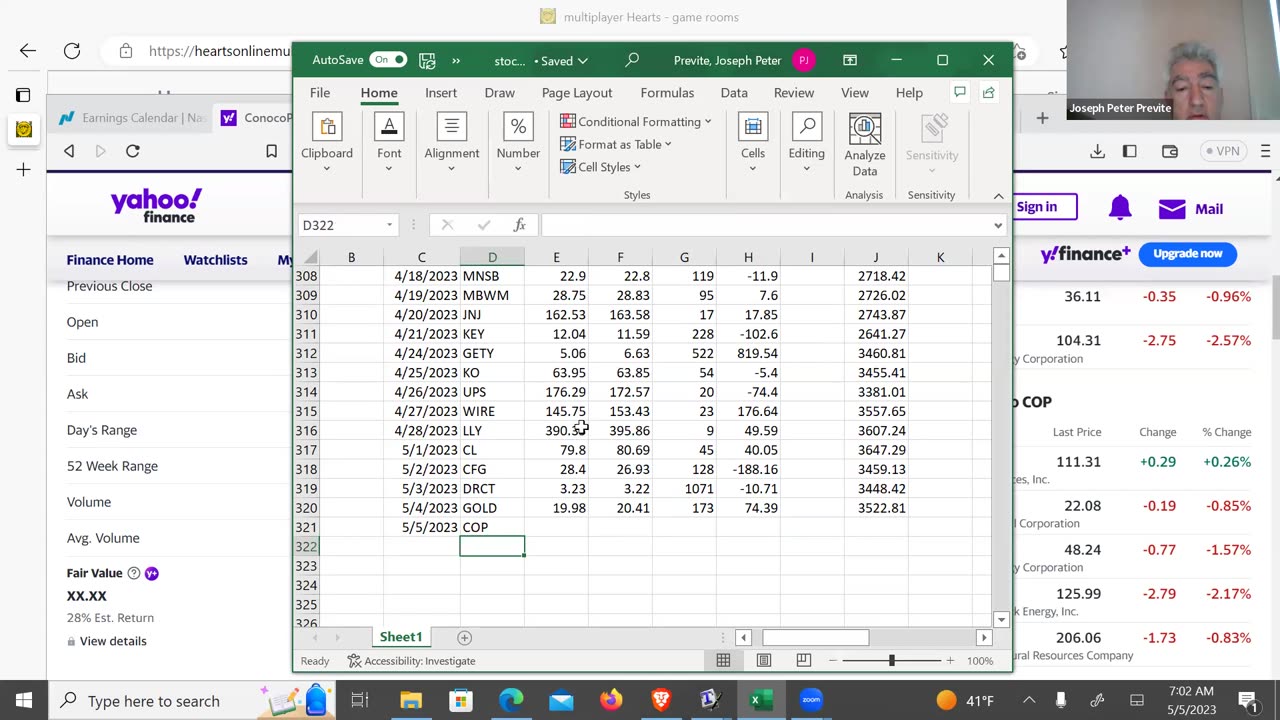Select column D header
Screen dimensions: 1280x720
tap(492, 257)
